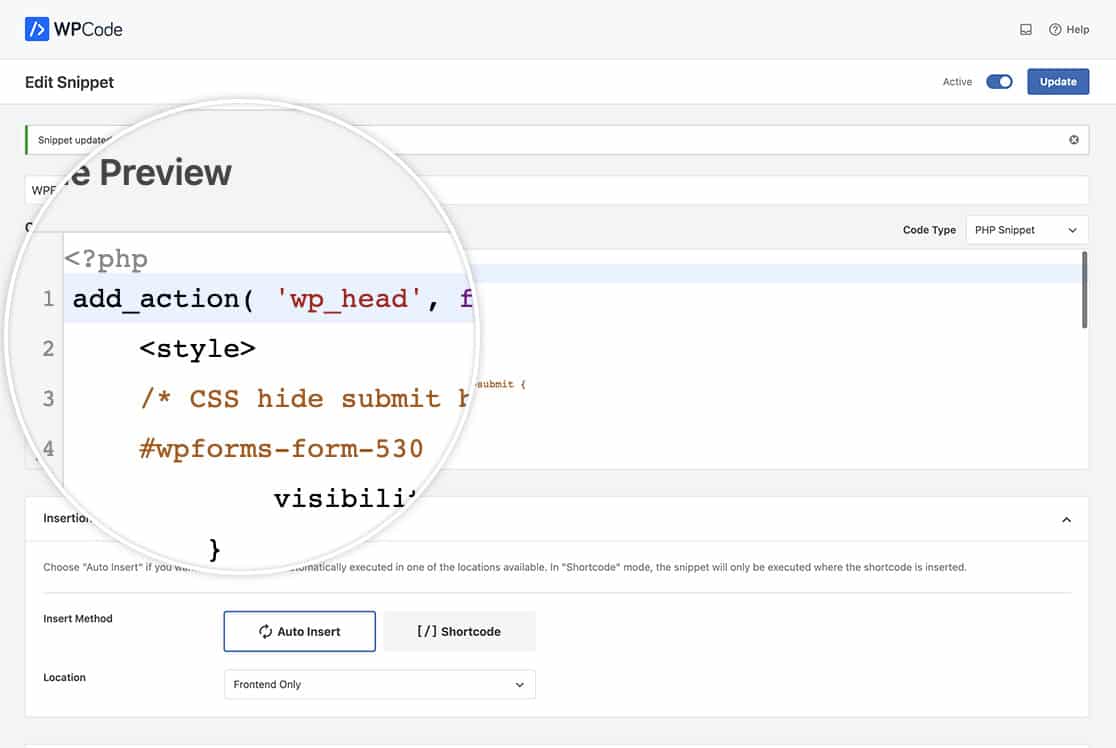Click the Update button

click(1058, 82)
